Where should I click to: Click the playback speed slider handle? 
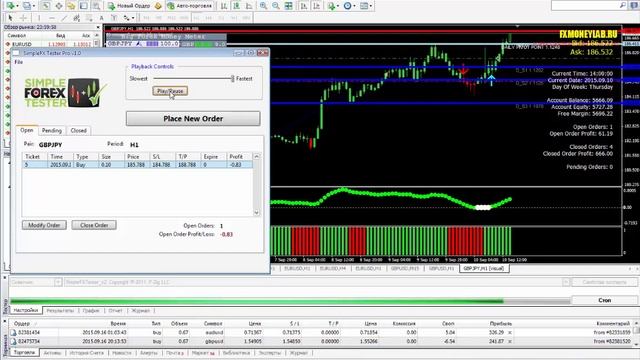coord(233,78)
